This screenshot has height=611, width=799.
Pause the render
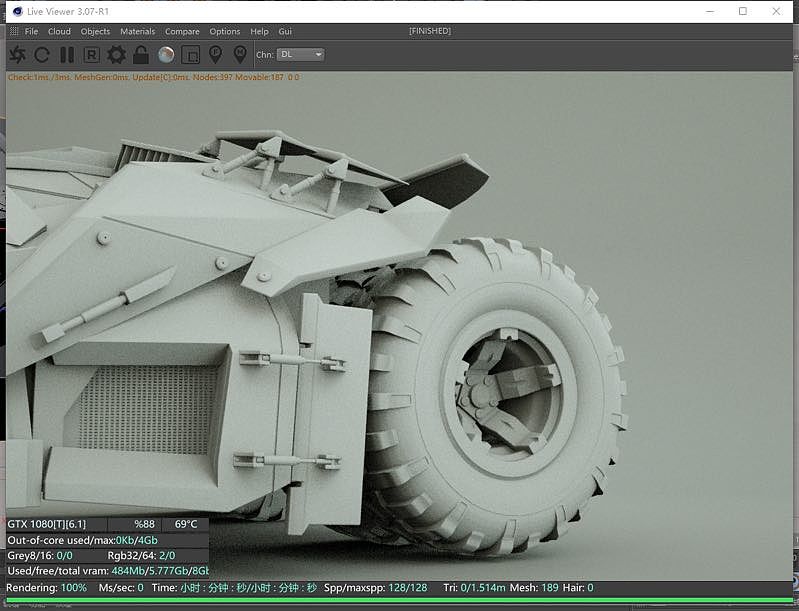67,54
